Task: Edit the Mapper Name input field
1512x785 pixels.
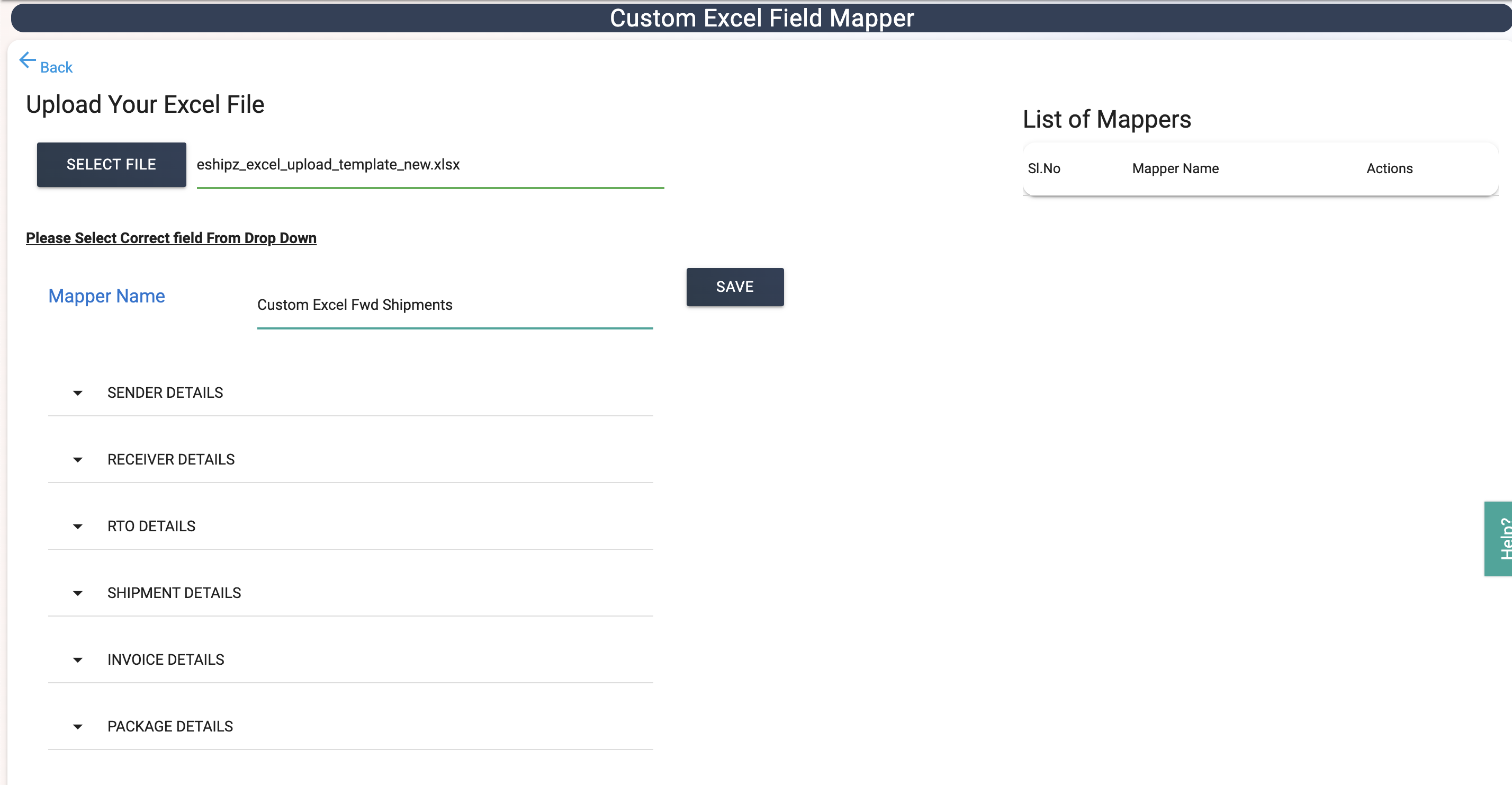Action: (455, 305)
